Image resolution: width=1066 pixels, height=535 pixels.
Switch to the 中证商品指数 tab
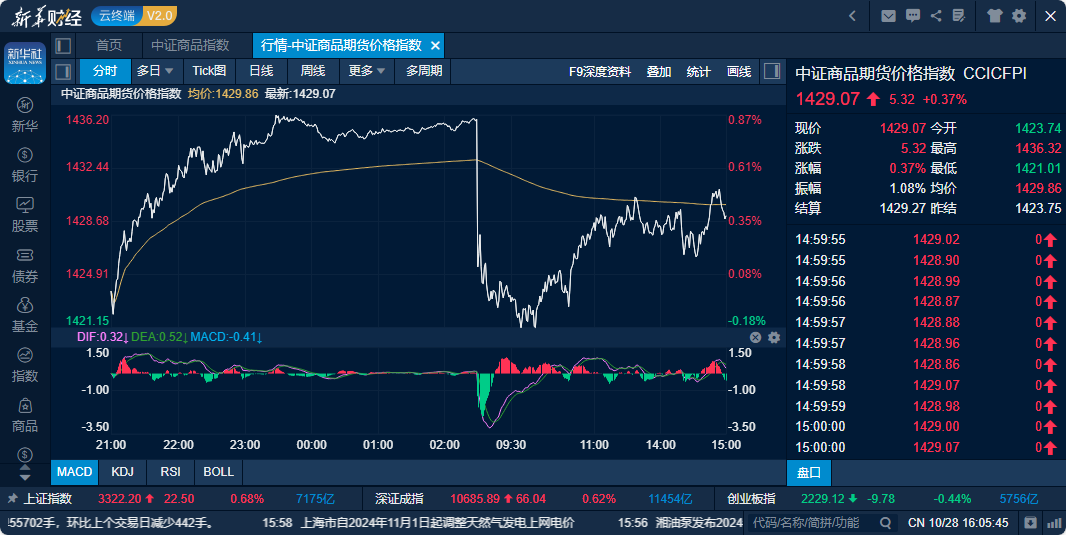click(x=190, y=46)
